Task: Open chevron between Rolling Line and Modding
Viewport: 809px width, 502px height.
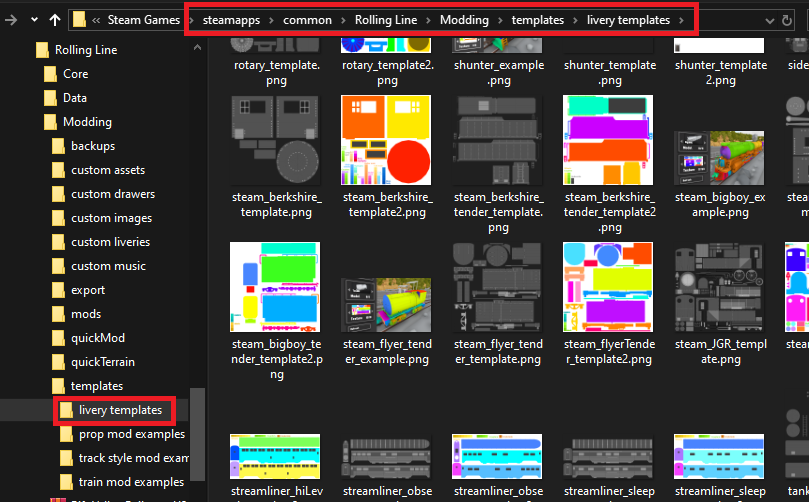Action: point(428,21)
